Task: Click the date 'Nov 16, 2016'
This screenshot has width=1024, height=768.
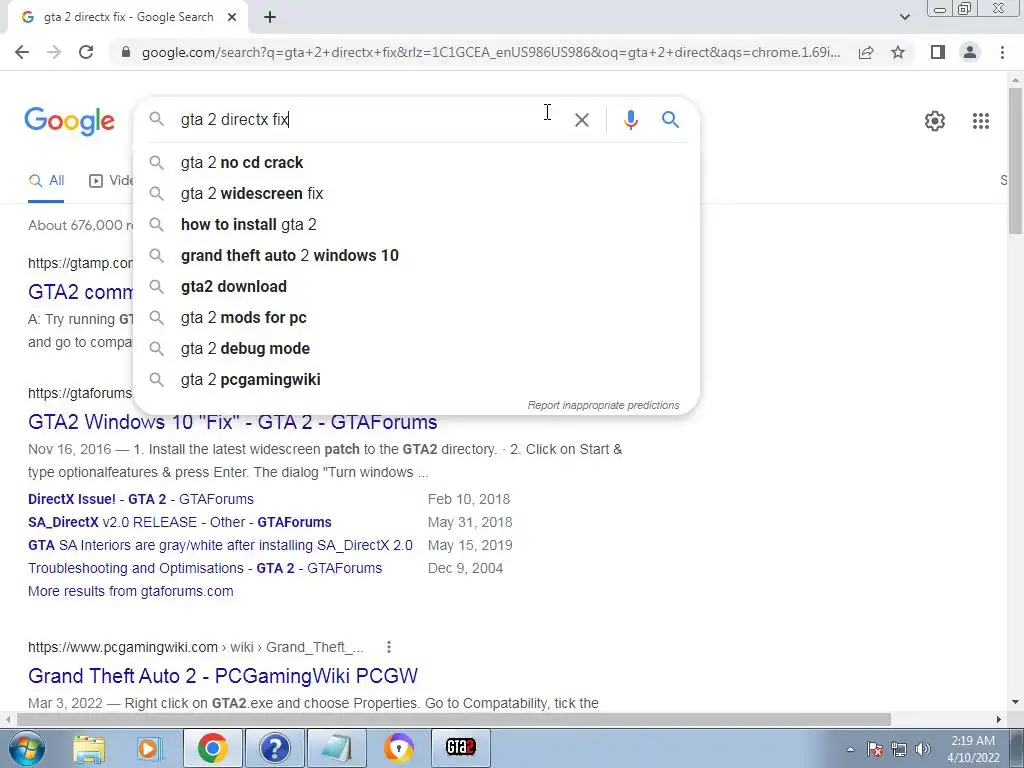Action: click(x=70, y=449)
